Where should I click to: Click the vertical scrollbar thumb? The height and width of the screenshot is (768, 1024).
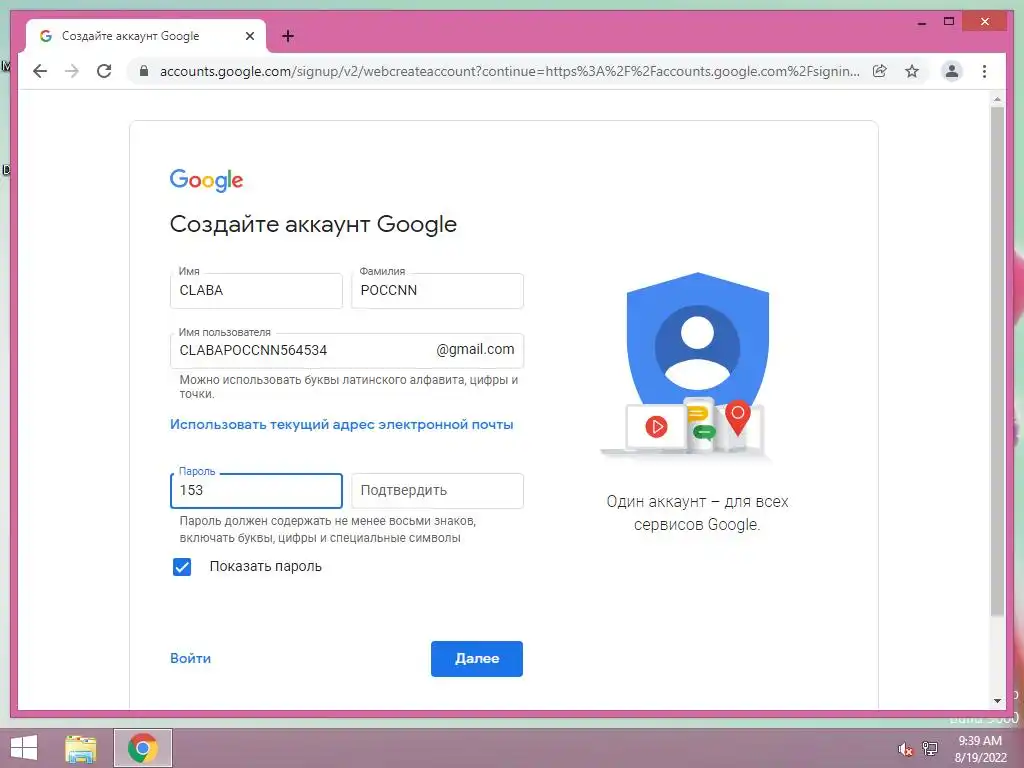pos(997,360)
